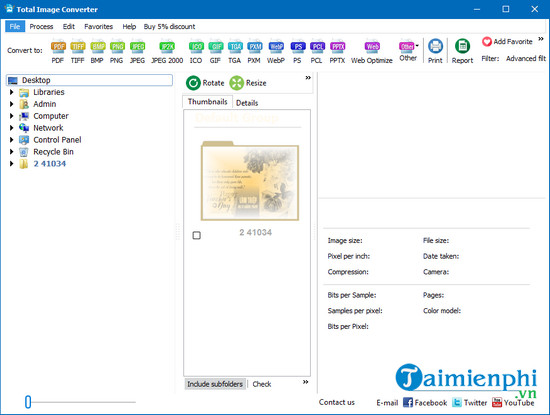The image size is (550, 415).
Task: Expand the Network tree node
Action: point(12,128)
